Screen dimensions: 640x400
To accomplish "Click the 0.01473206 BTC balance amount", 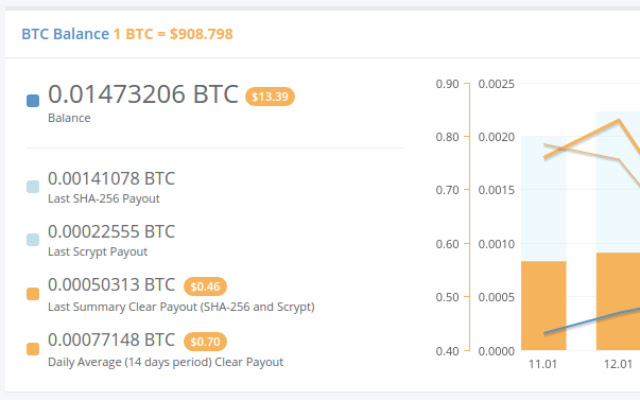I will pyautogui.click(x=143, y=94).
